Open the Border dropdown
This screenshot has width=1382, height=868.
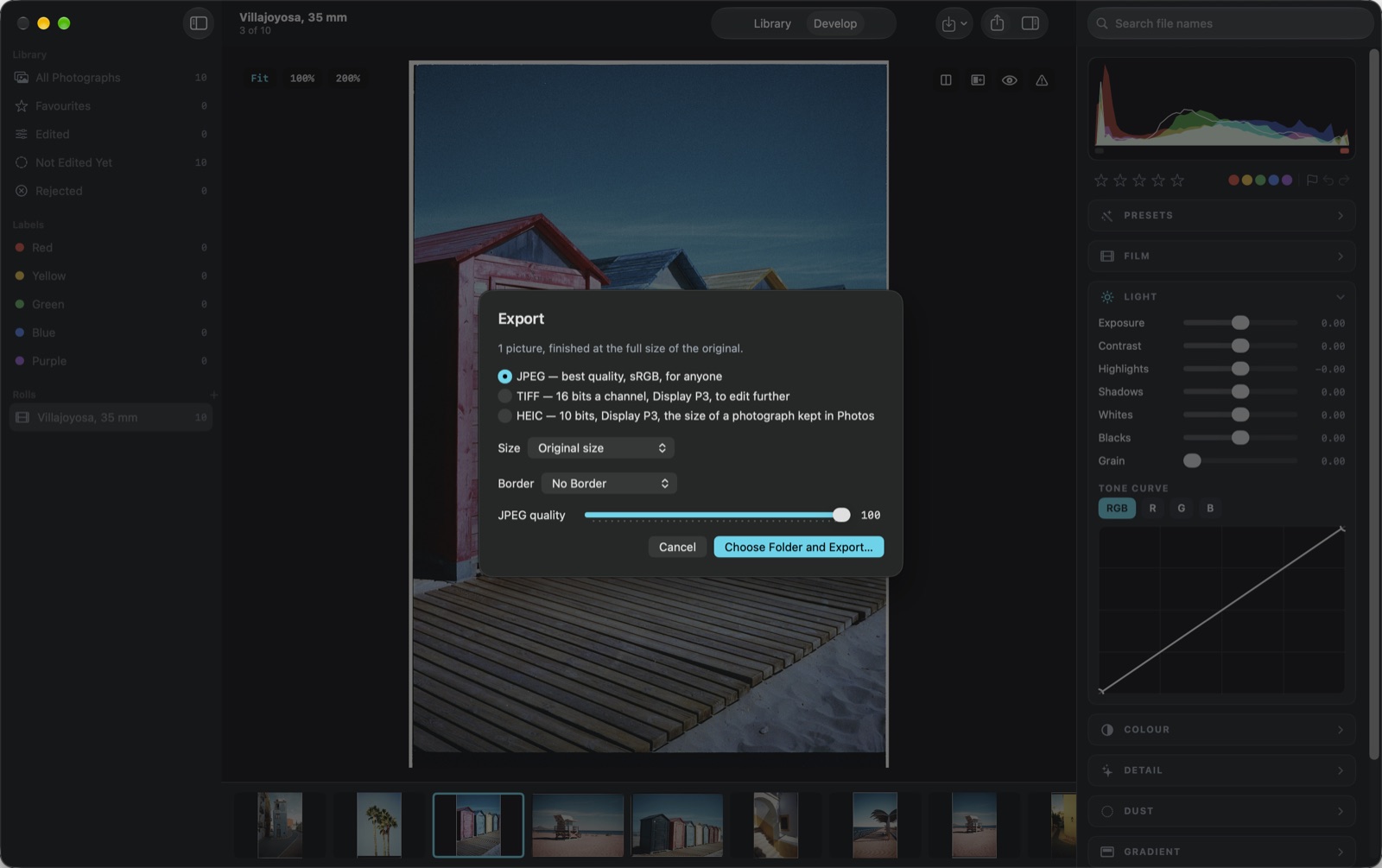(x=609, y=484)
